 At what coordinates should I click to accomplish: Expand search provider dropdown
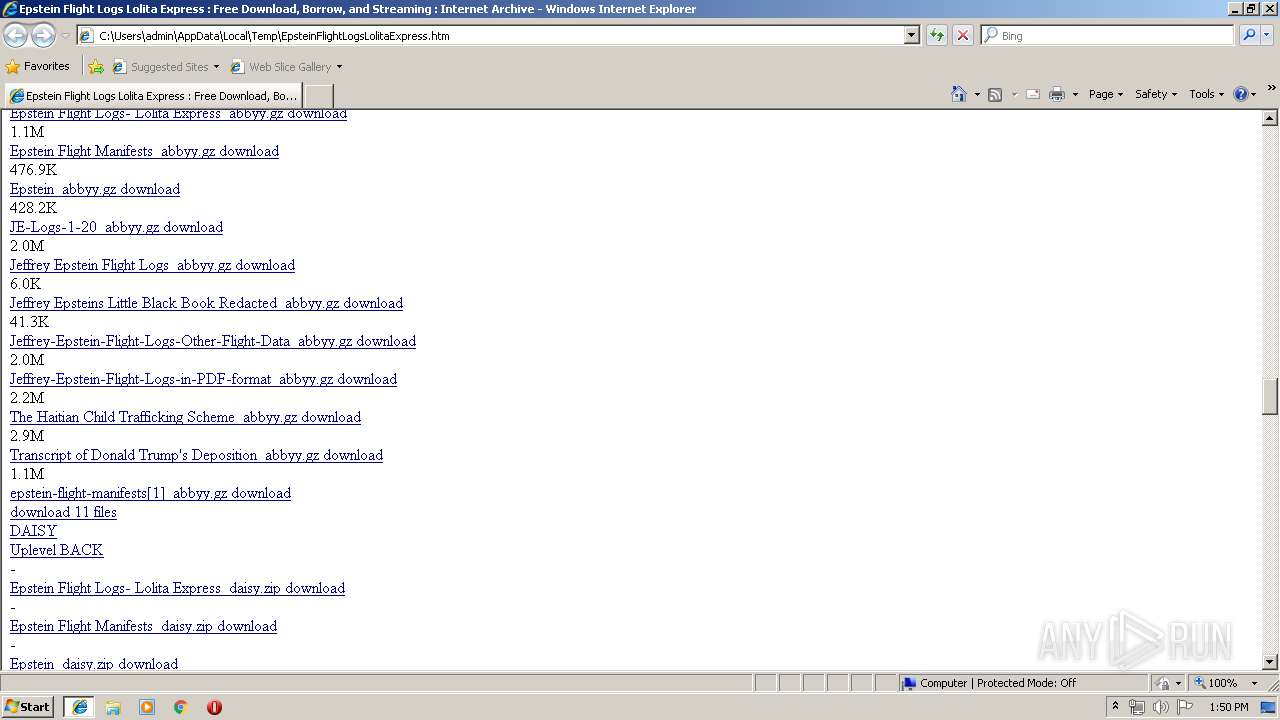click(1267, 35)
